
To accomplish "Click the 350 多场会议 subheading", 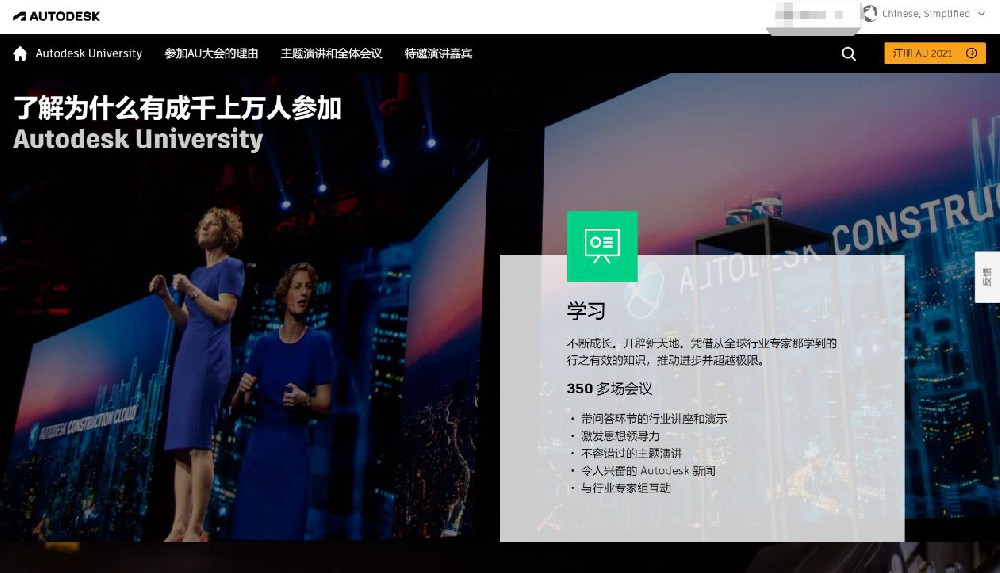I will click(x=609, y=388).
